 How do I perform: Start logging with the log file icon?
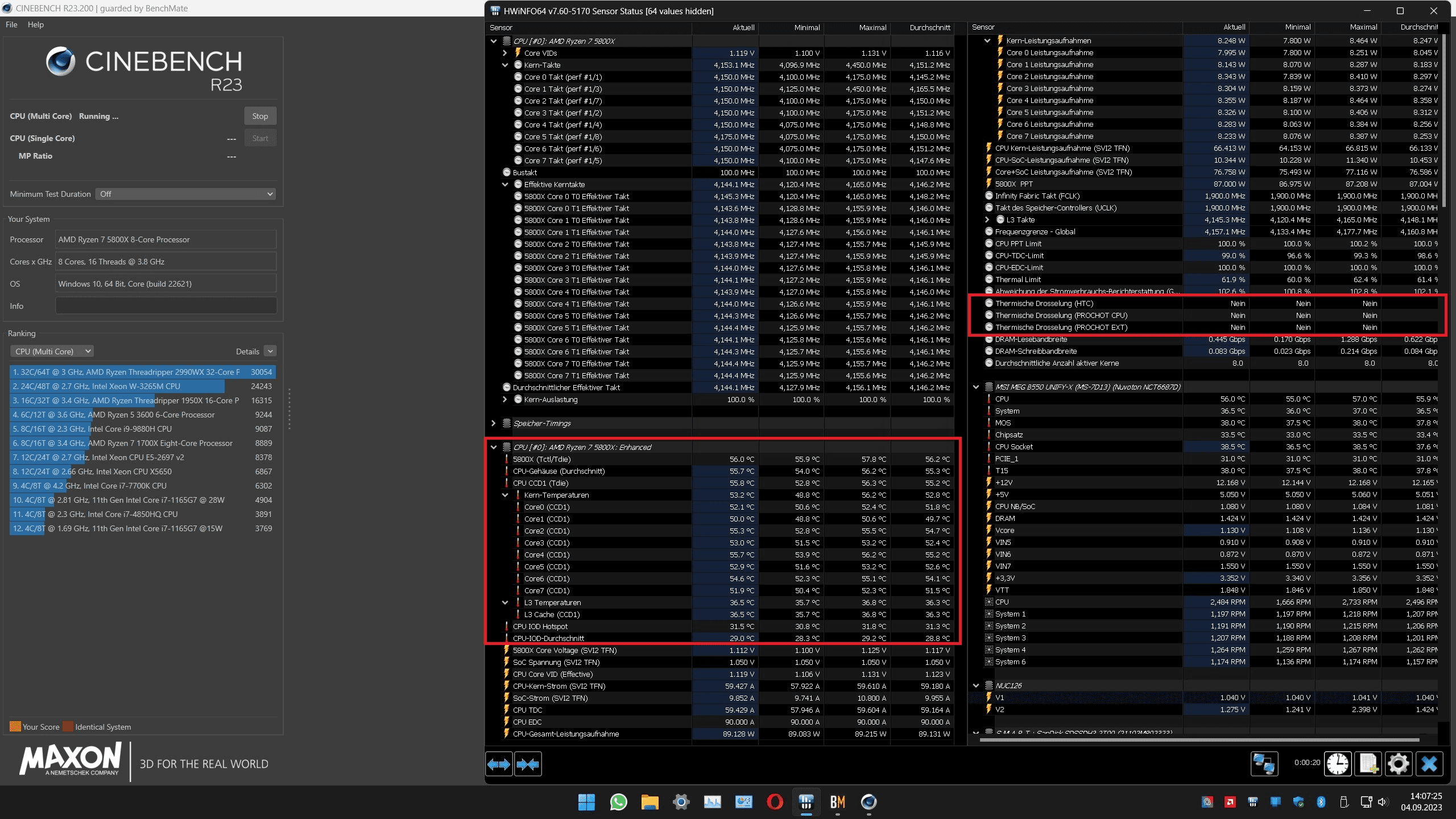click(1368, 764)
